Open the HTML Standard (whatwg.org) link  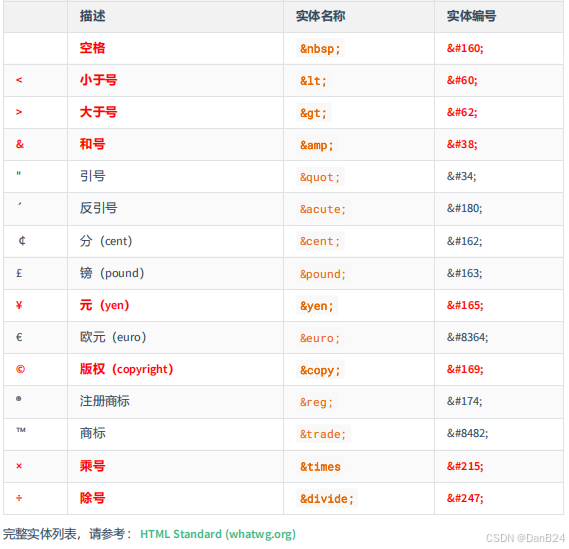click(218, 534)
